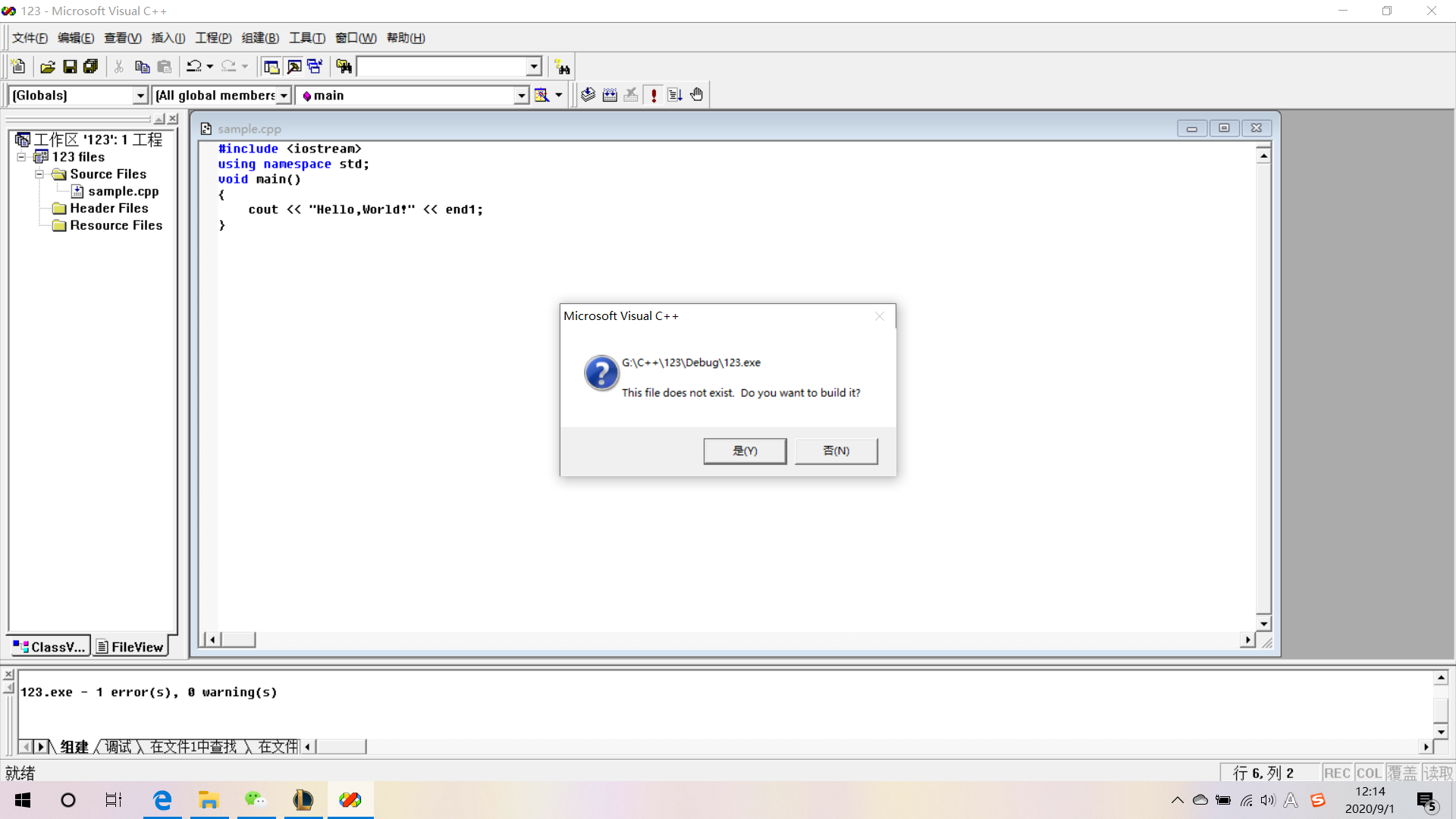This screenshot has width=1456, height=819.
Task: Close the workspace panel with its X
Action: click(173, 119)
